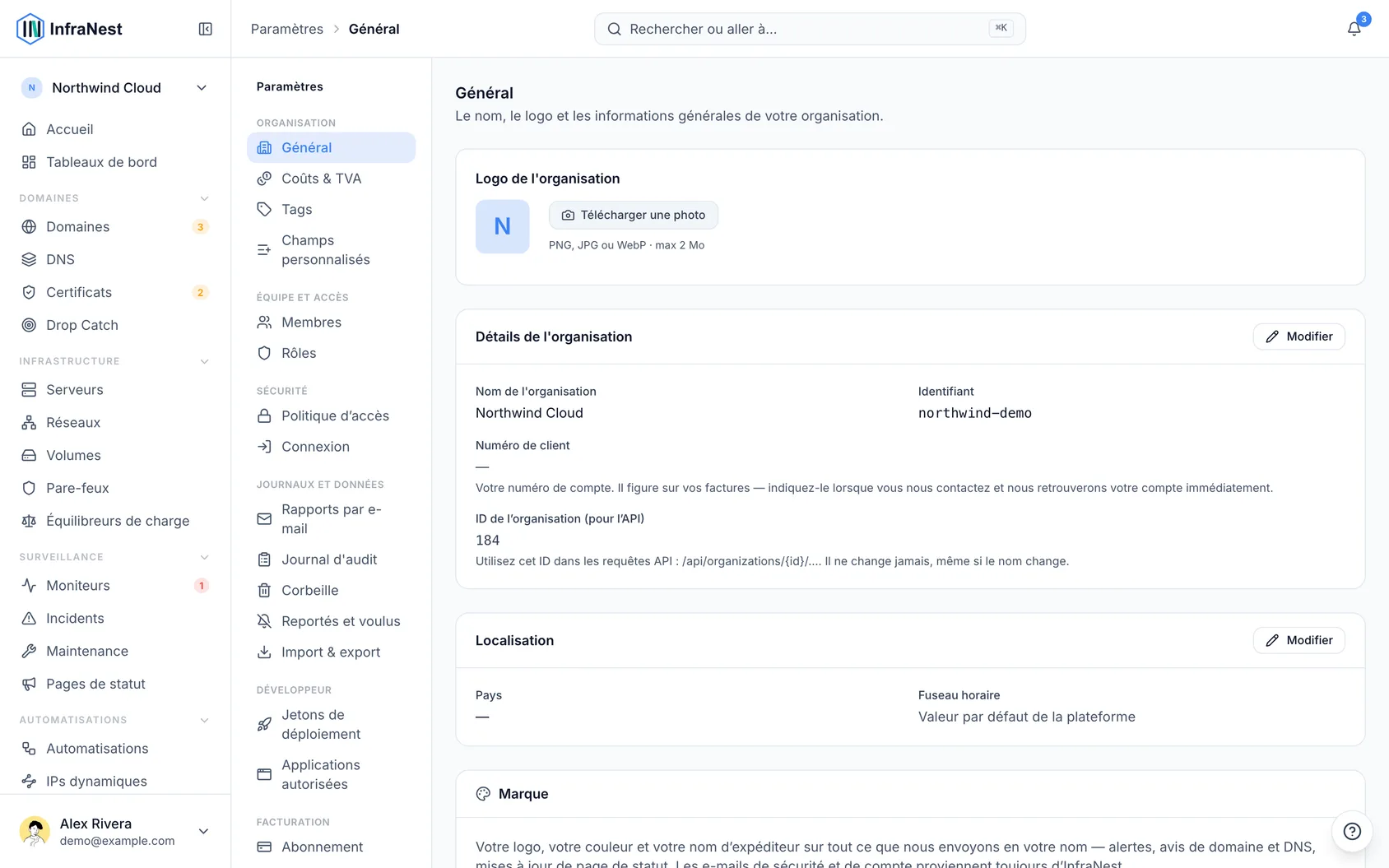
Task: Open the DNS layers icon
Action: pos(29,259)
